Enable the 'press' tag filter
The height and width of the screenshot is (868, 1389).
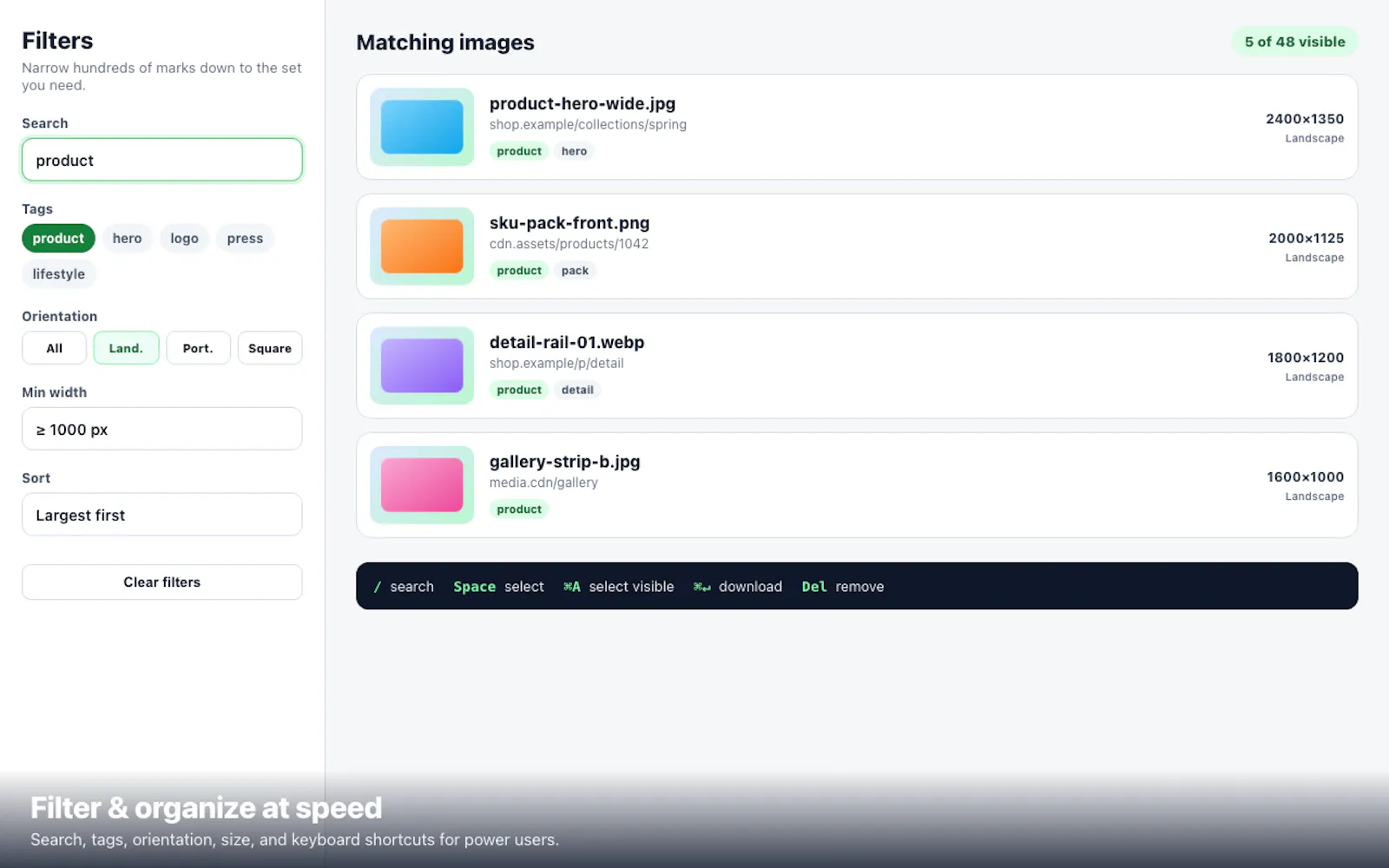coord(245,238)
